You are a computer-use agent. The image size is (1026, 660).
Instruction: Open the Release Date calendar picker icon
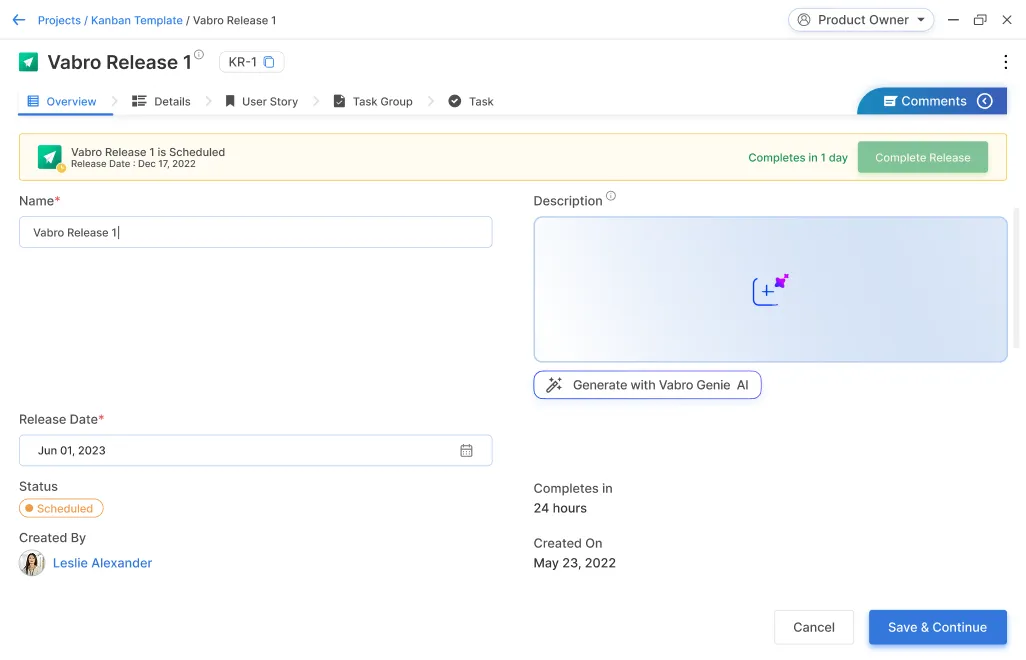(x=466, y=451)
